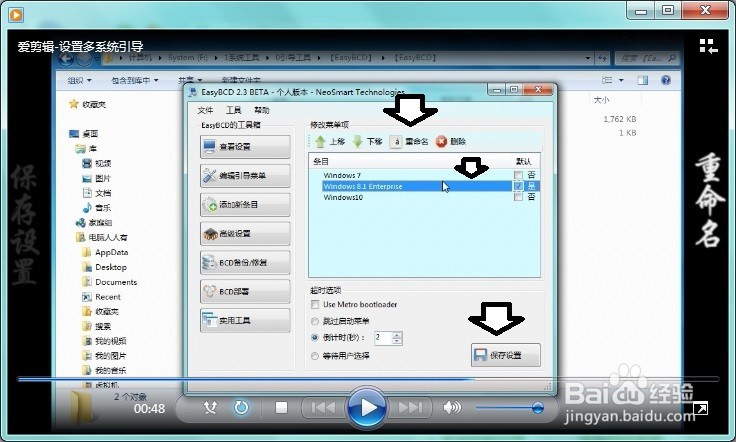Screen dimensions: 736x442
Task: Open BCD部署 in the EasyBCD toolbox
Action: pos(245,292)
